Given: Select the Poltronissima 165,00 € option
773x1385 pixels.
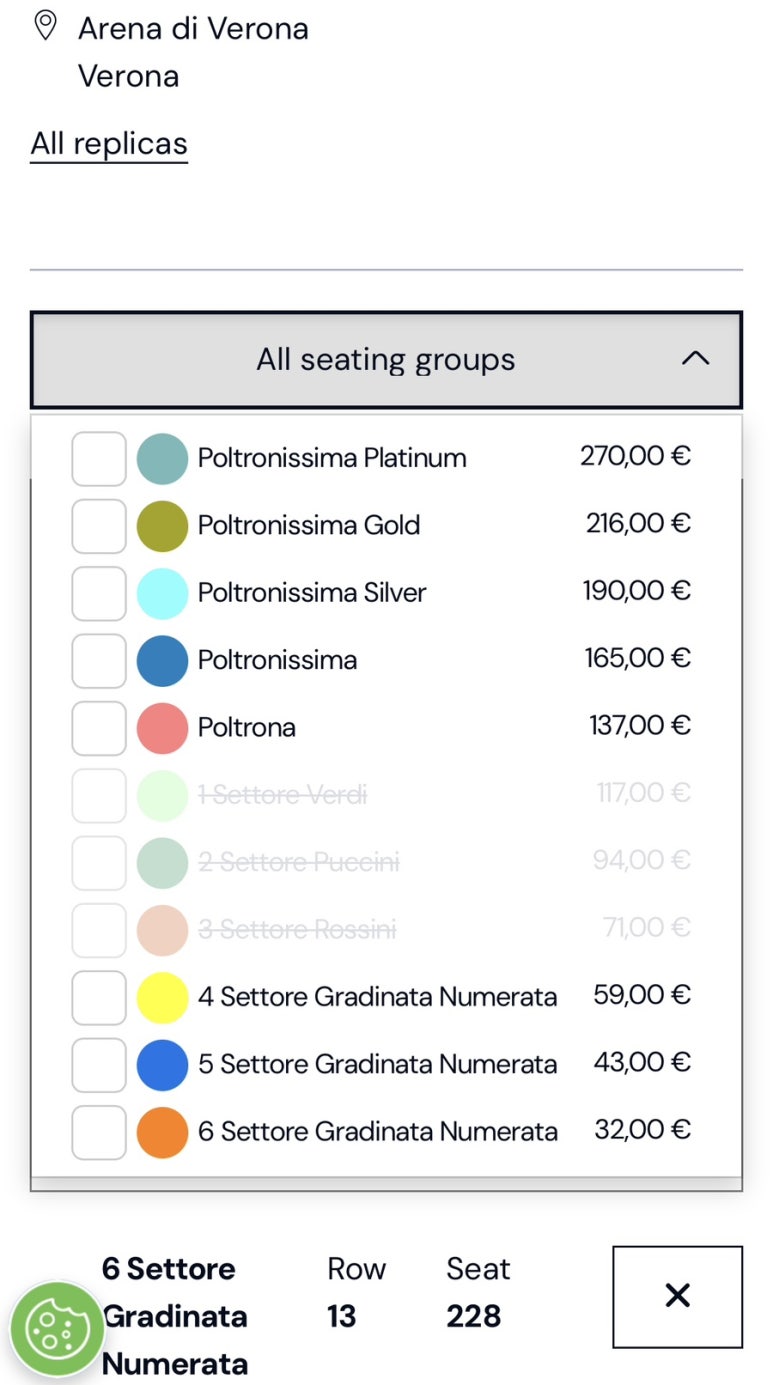Looking at the screenshot, I should click(386, 660).
